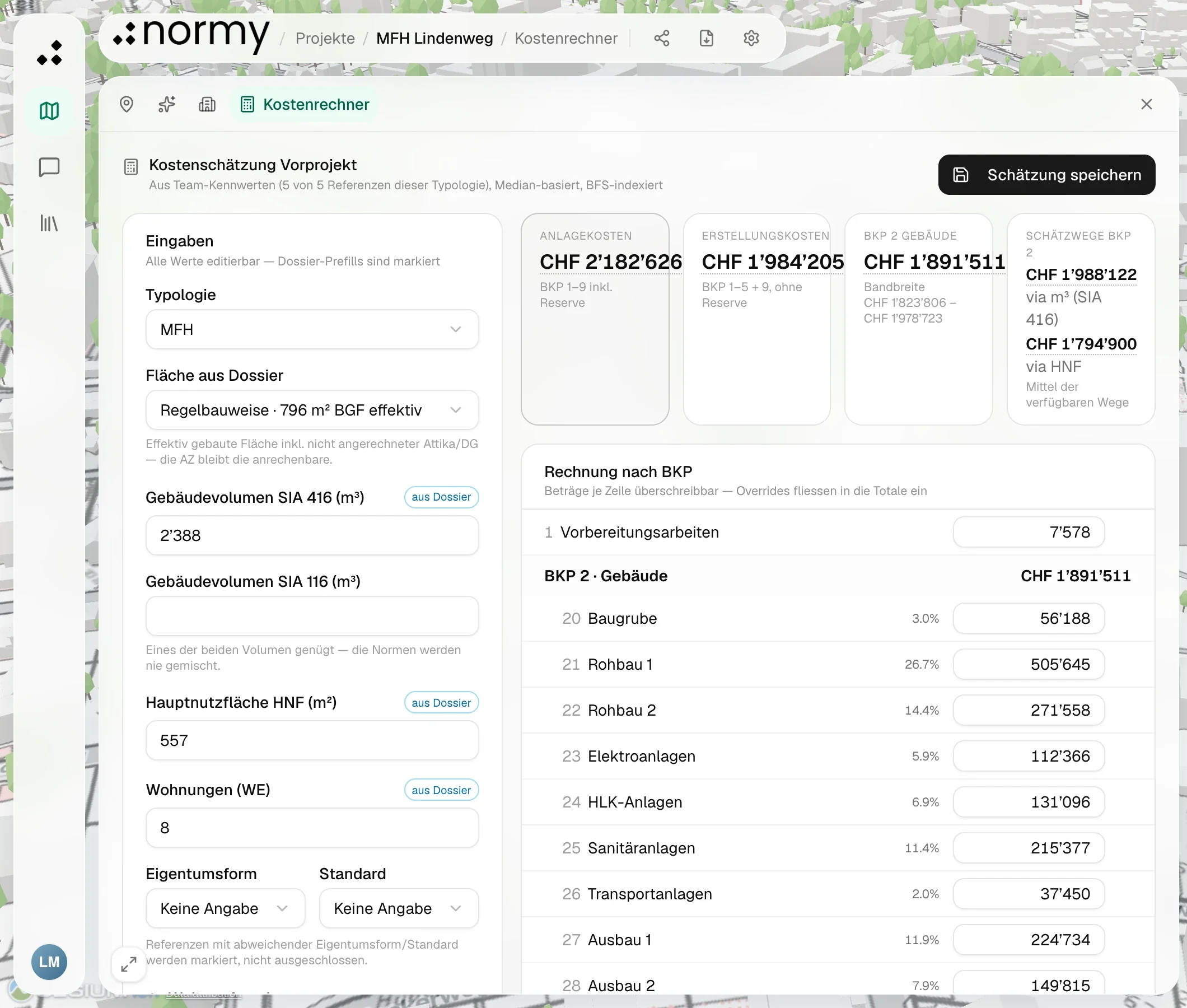
Task: Open the chat icon in sidebar
Action: (49, 167)
